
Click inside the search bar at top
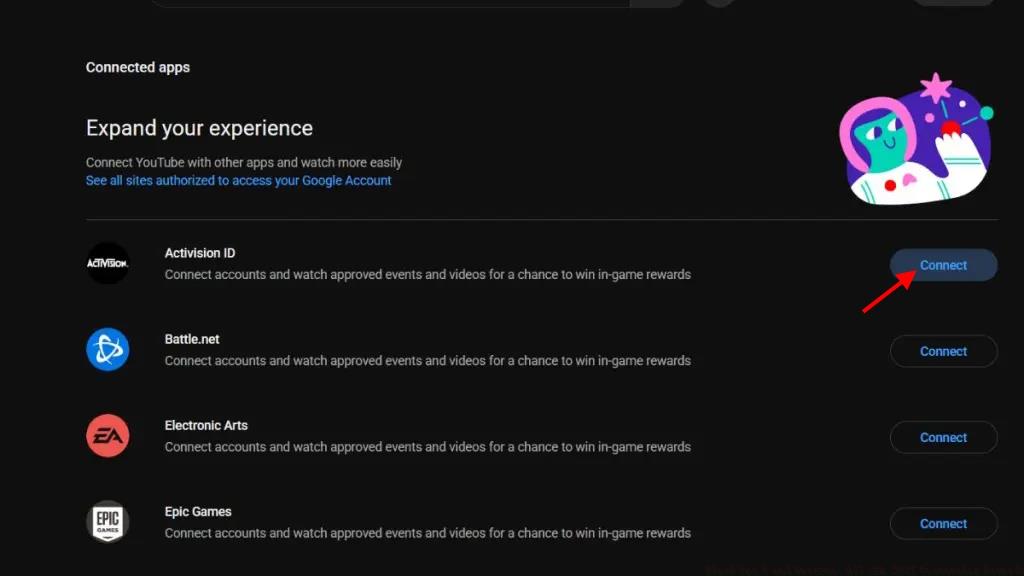pos(390,3)
